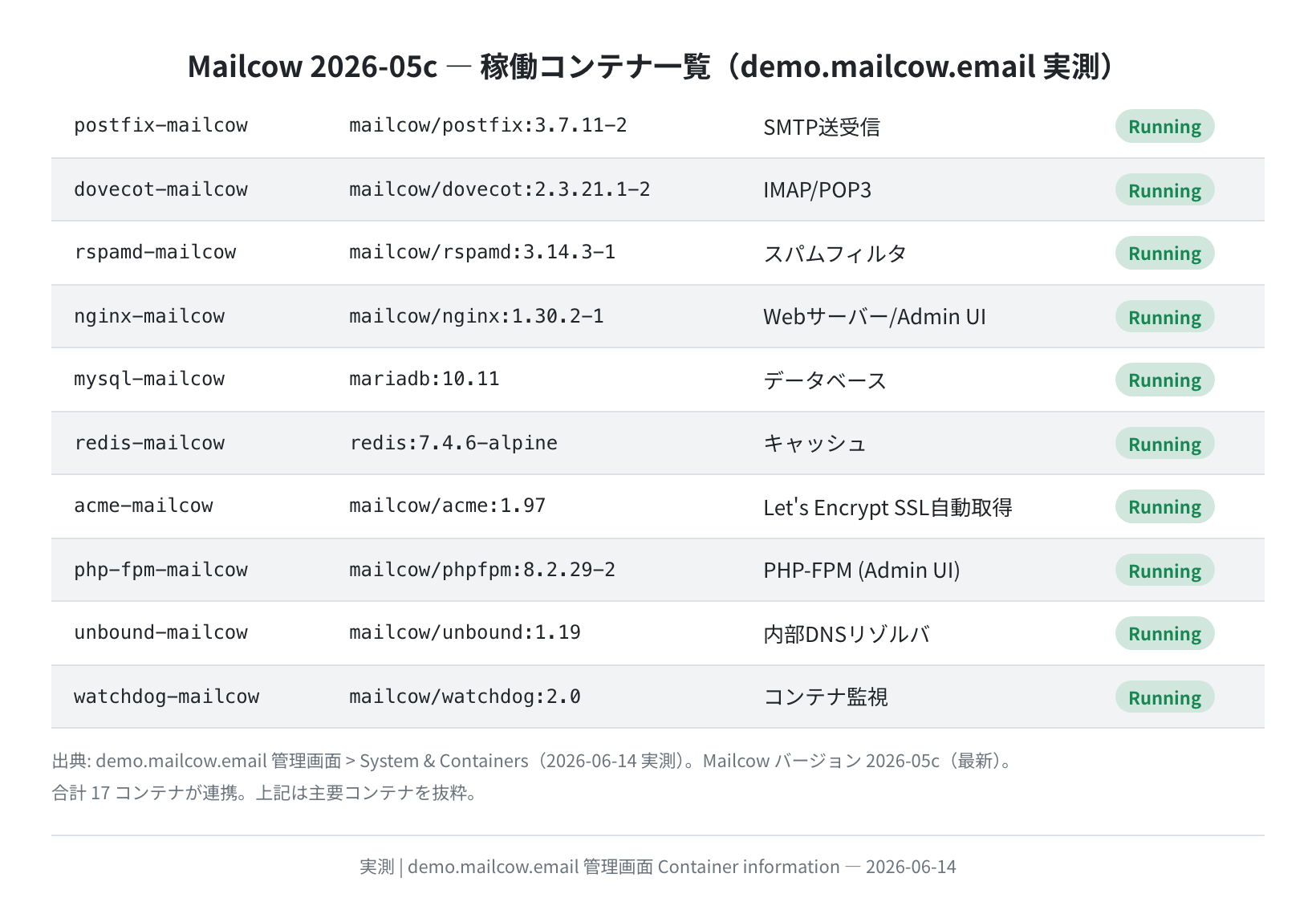Select the mariadb:10.11 image cell

(424, 379)
